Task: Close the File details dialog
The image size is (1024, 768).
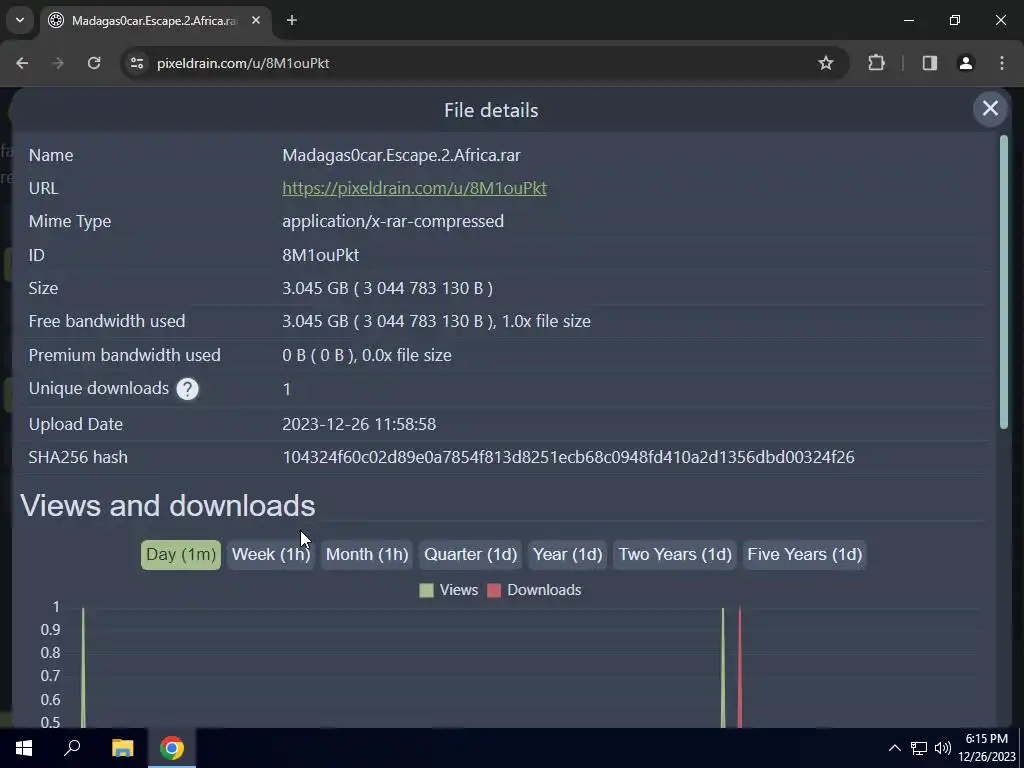Action: pyautogui.click(x=990, y=108)
